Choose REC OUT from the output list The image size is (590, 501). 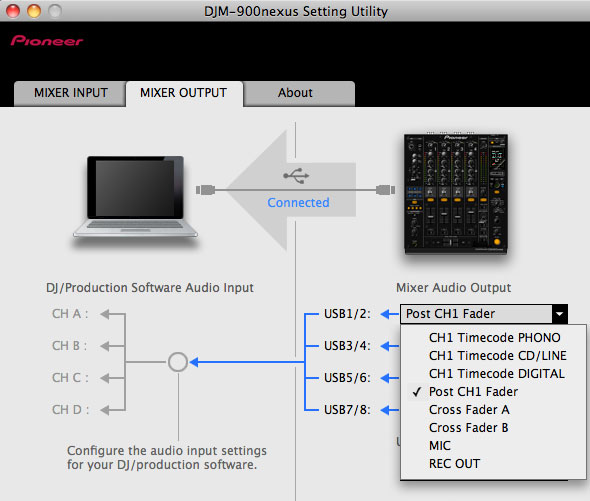pyautogui.click(x=494, y=464)
